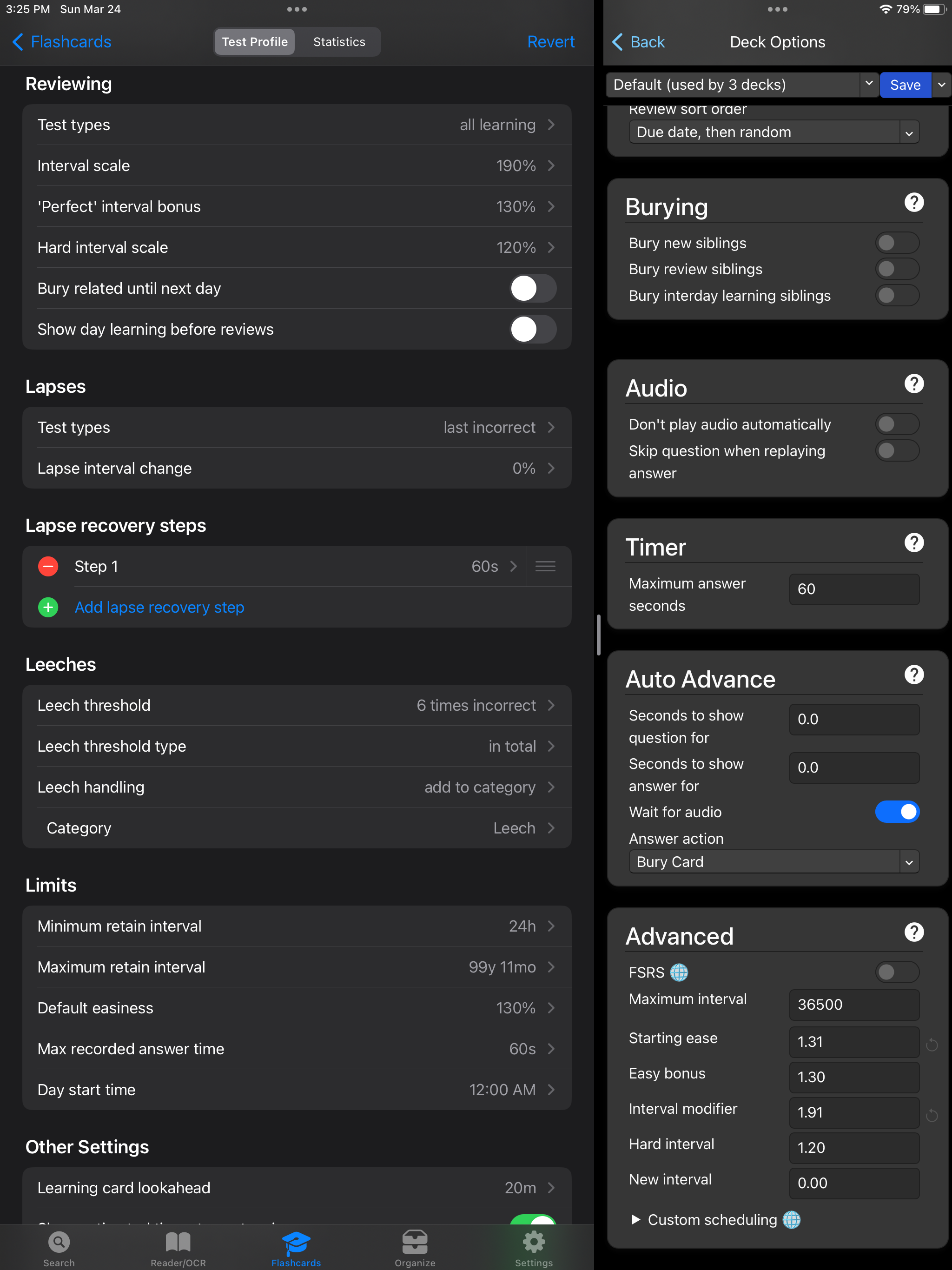Open Auto Advance help question mark
952x1270 pixels.
coord(914,675)
